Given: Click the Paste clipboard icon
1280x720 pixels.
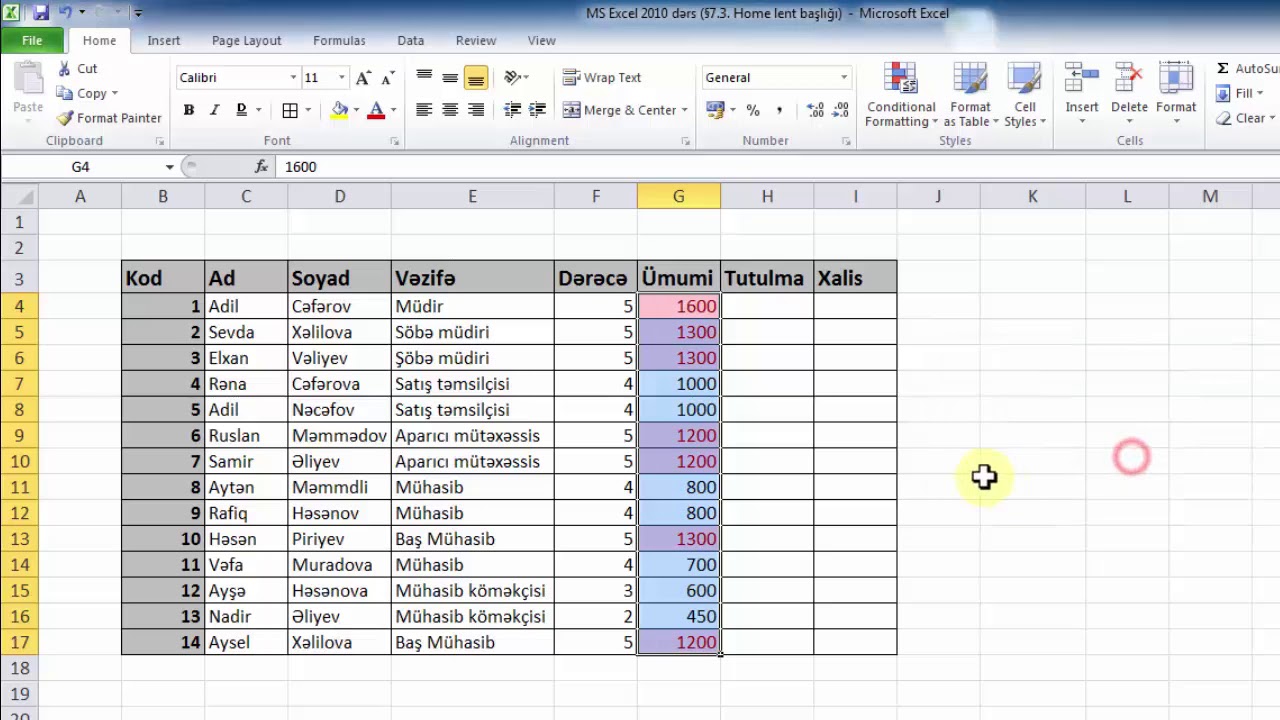Looking at the screenshot, I should tap(28, 80).
